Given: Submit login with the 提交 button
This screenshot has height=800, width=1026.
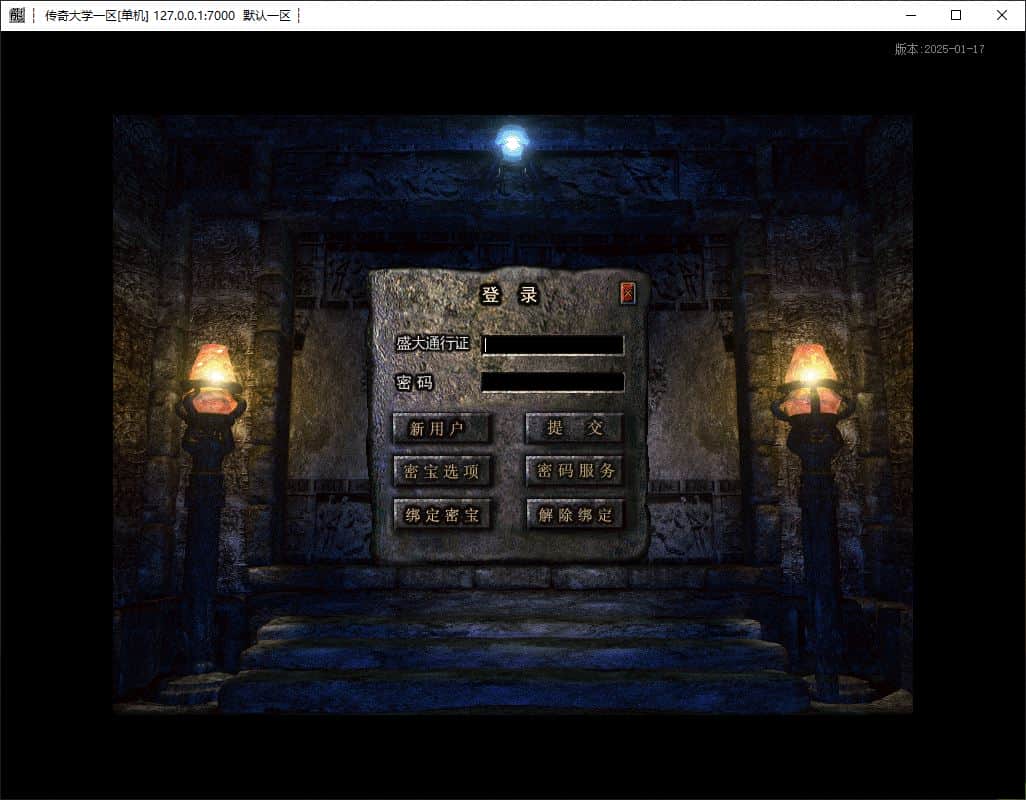Looking at the screenshot, I should click(x=575, y=428).
